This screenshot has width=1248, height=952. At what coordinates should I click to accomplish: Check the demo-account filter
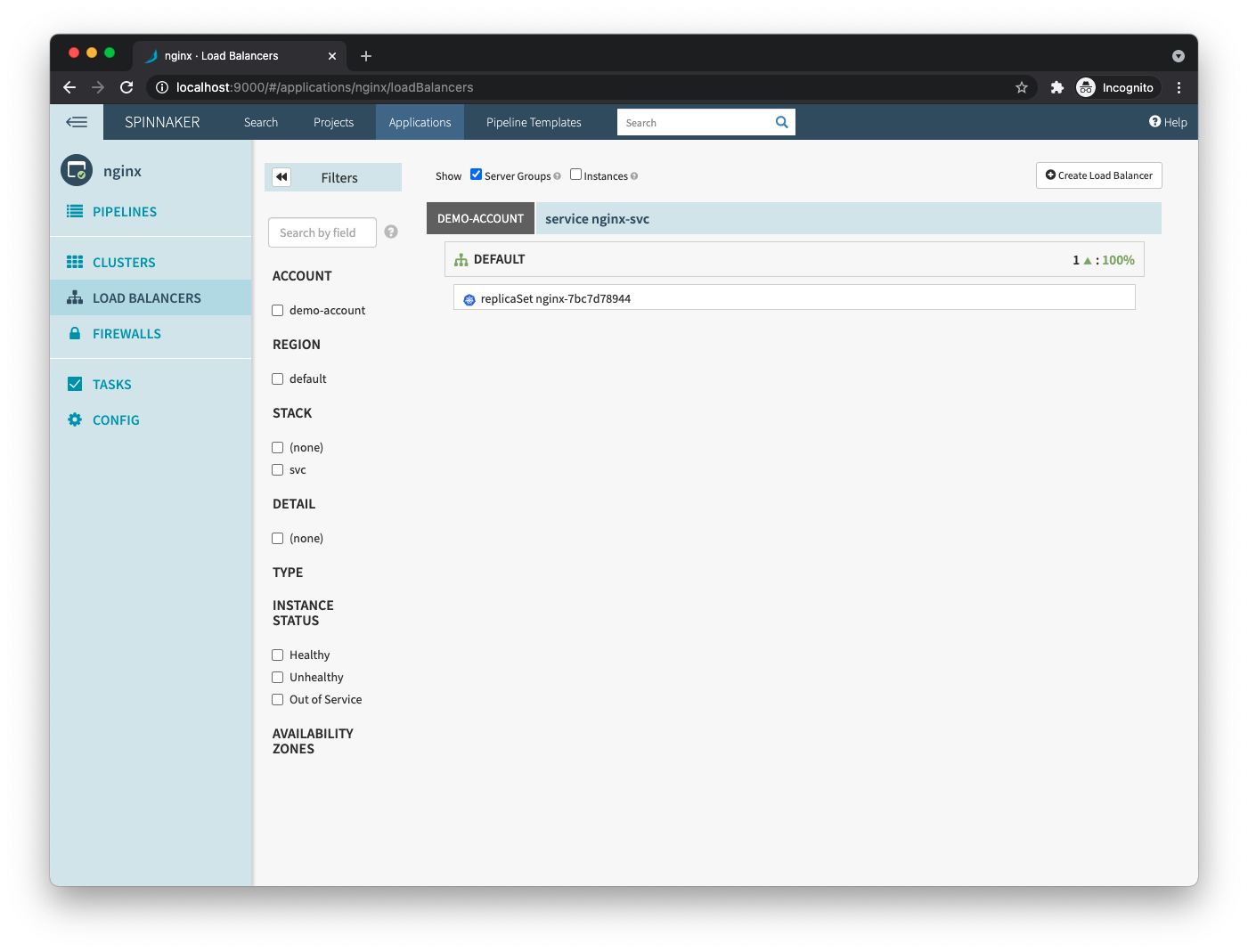click(278, 311)
